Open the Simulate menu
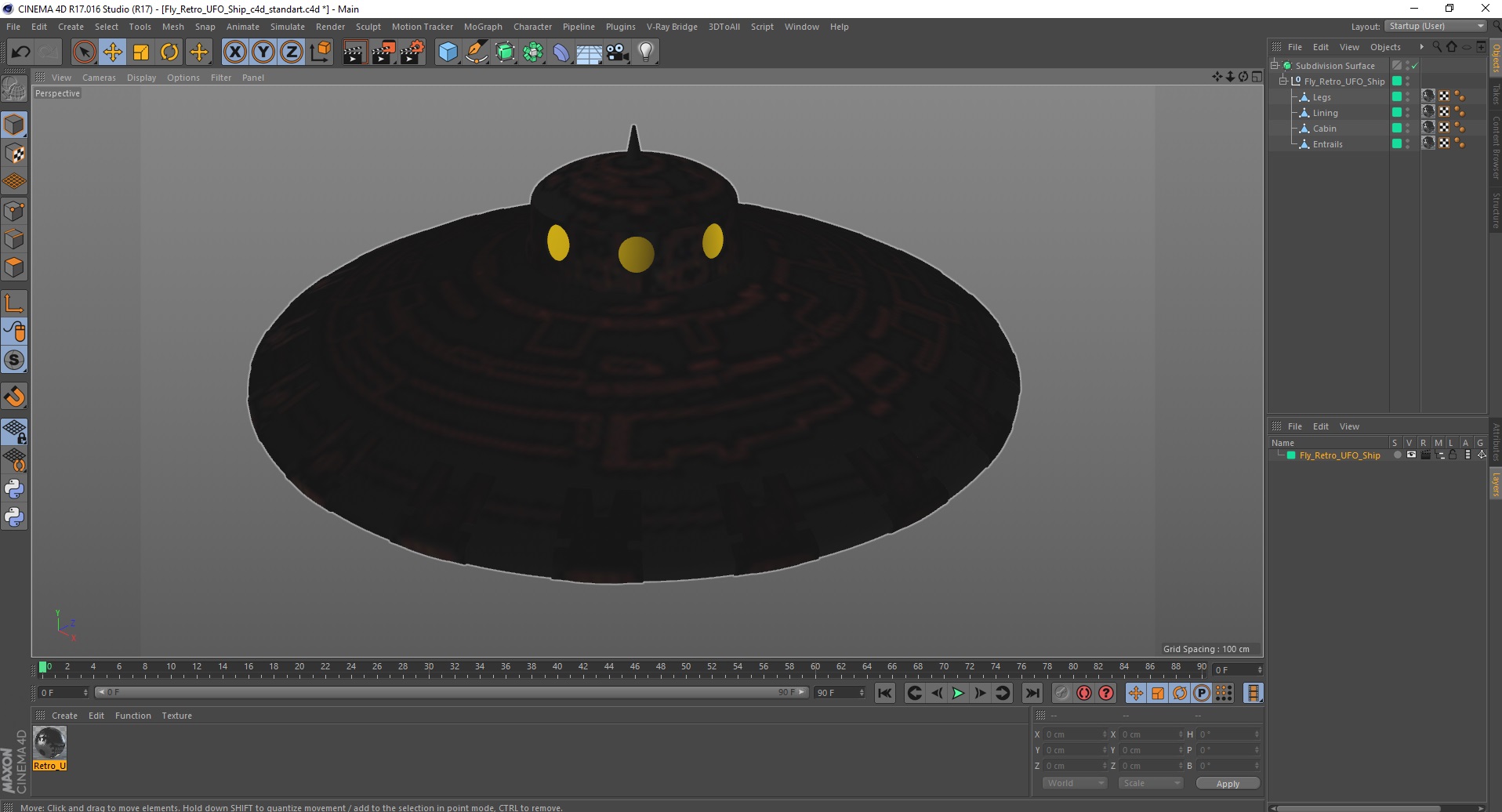This screenshot has width=1502, height=812. pos(287,27)
